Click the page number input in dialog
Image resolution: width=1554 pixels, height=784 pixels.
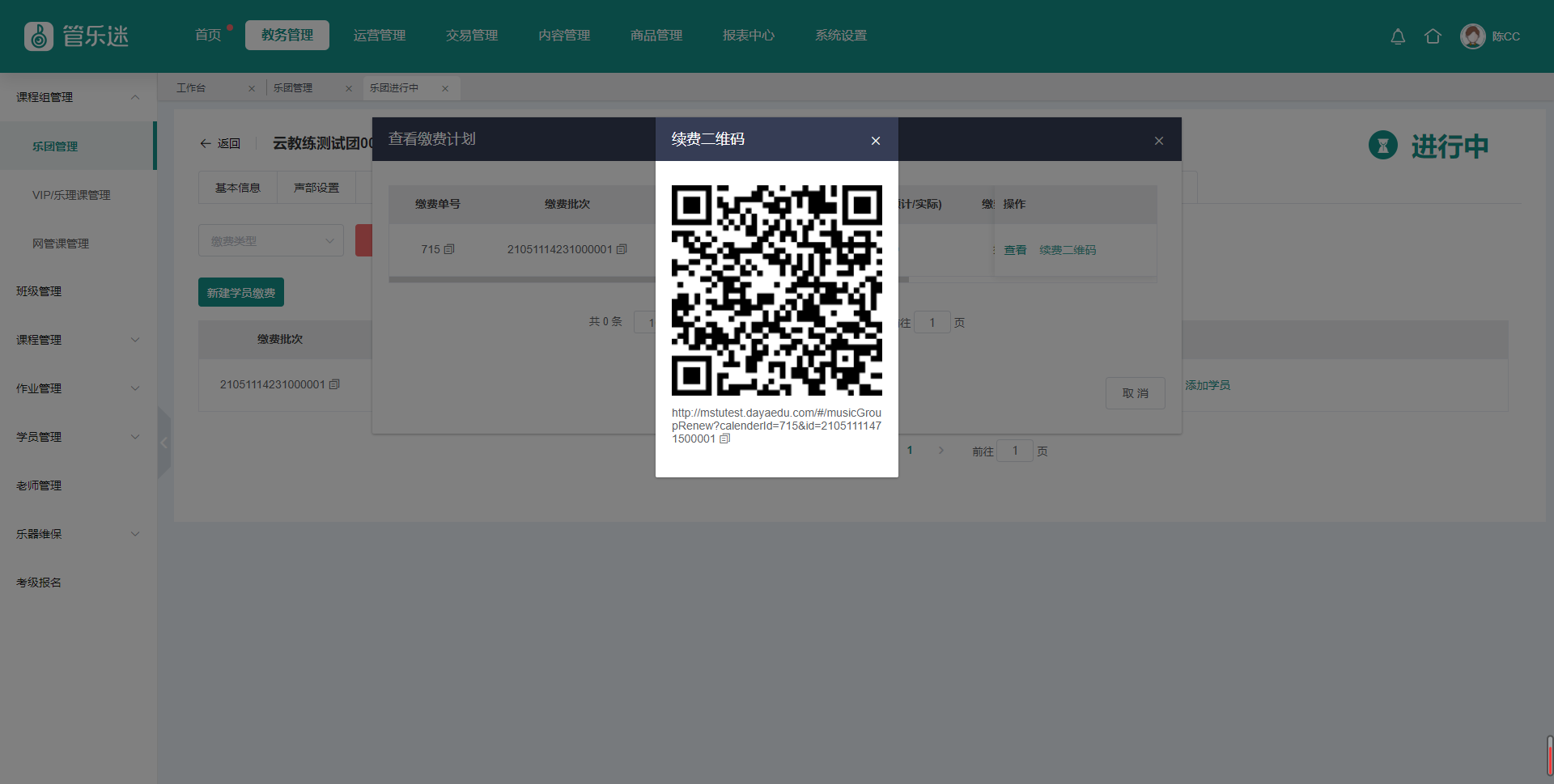pyautogui.click(x=932, y=323)
